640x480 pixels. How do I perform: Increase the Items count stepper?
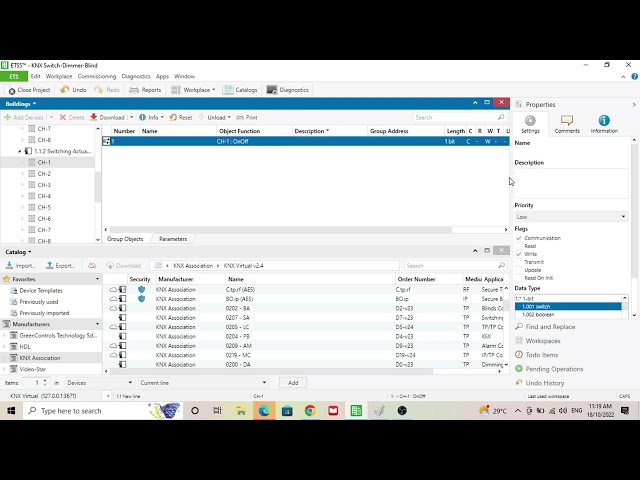tap(45, 380)
